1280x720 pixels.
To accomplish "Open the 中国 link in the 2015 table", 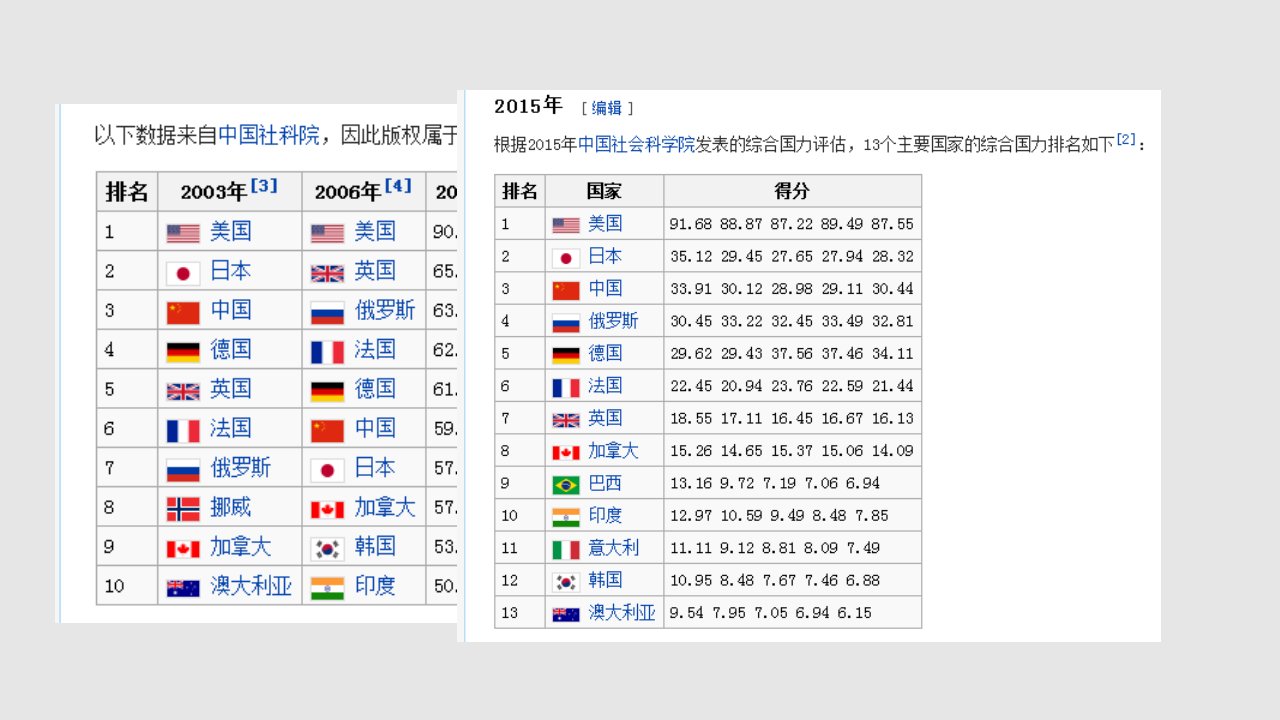I will pos(604,290).
